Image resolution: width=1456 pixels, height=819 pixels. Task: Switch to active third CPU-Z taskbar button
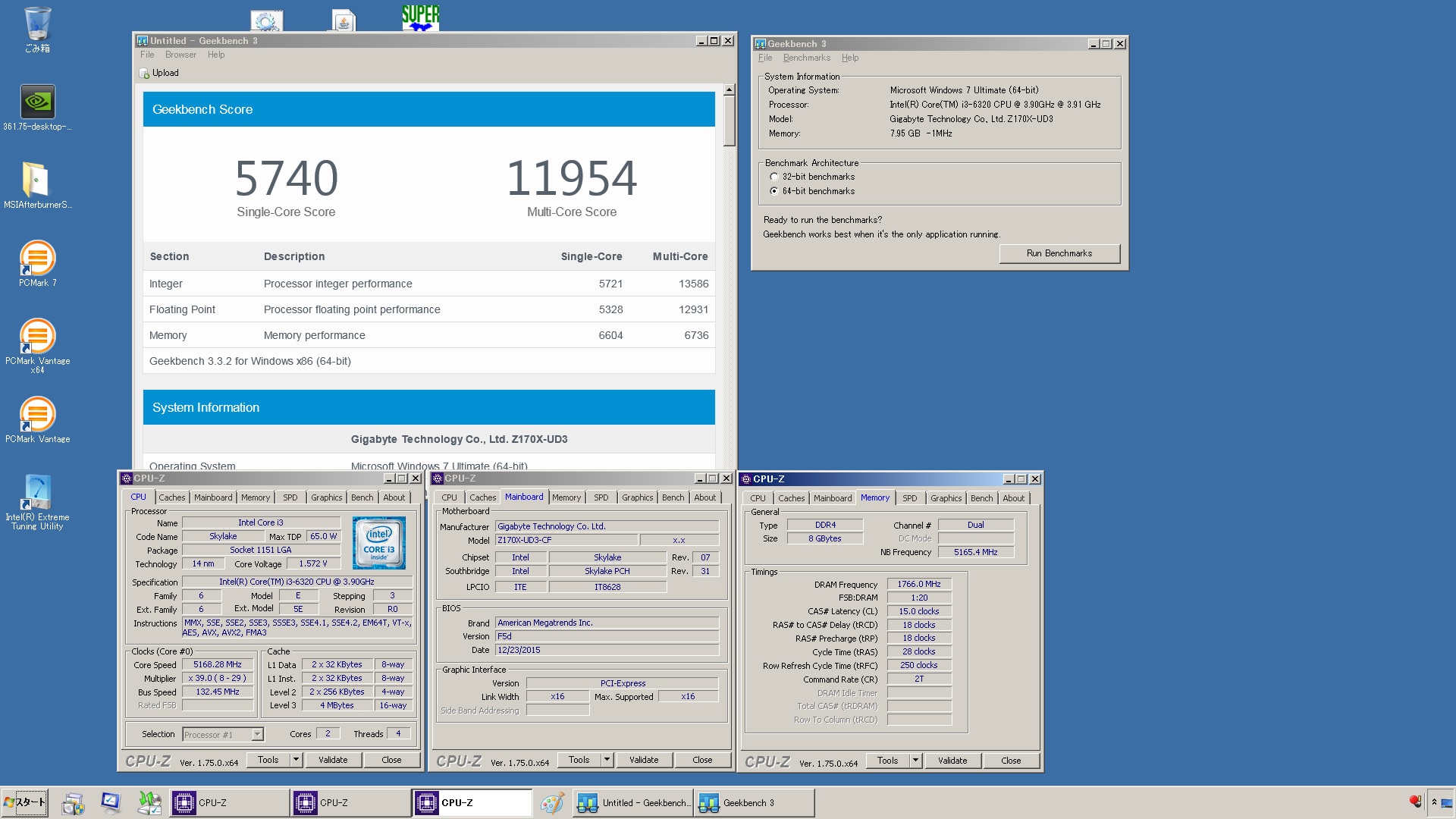[471, 802]
